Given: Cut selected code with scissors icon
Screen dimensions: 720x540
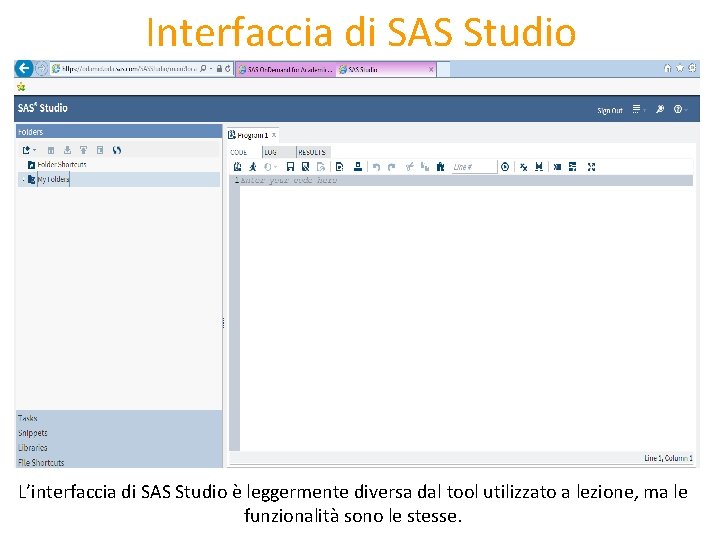Looking at the screenshot, I should click(410, 167).
